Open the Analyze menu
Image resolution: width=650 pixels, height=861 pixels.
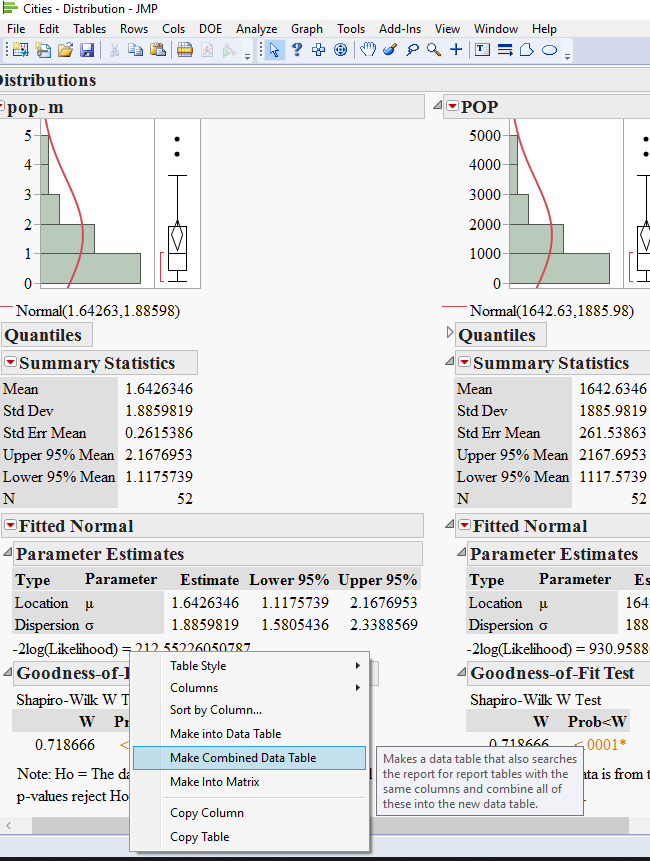[x=256, y=29]
